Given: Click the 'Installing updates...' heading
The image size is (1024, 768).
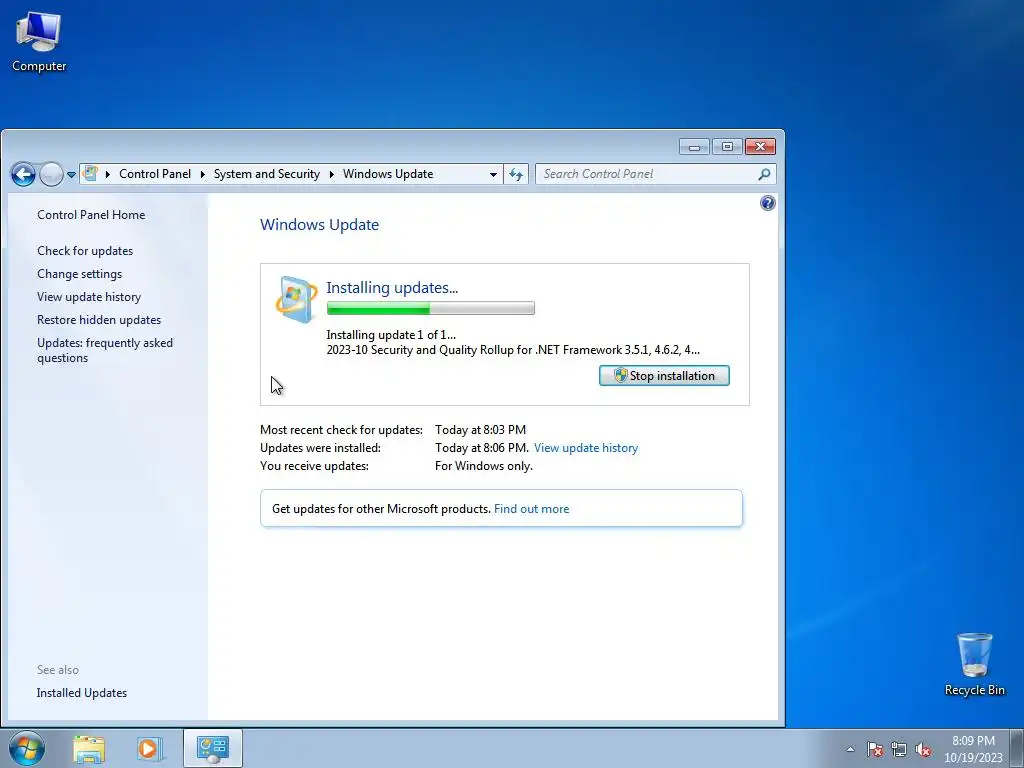Looking at the screenshot, I should coord(392,287).
